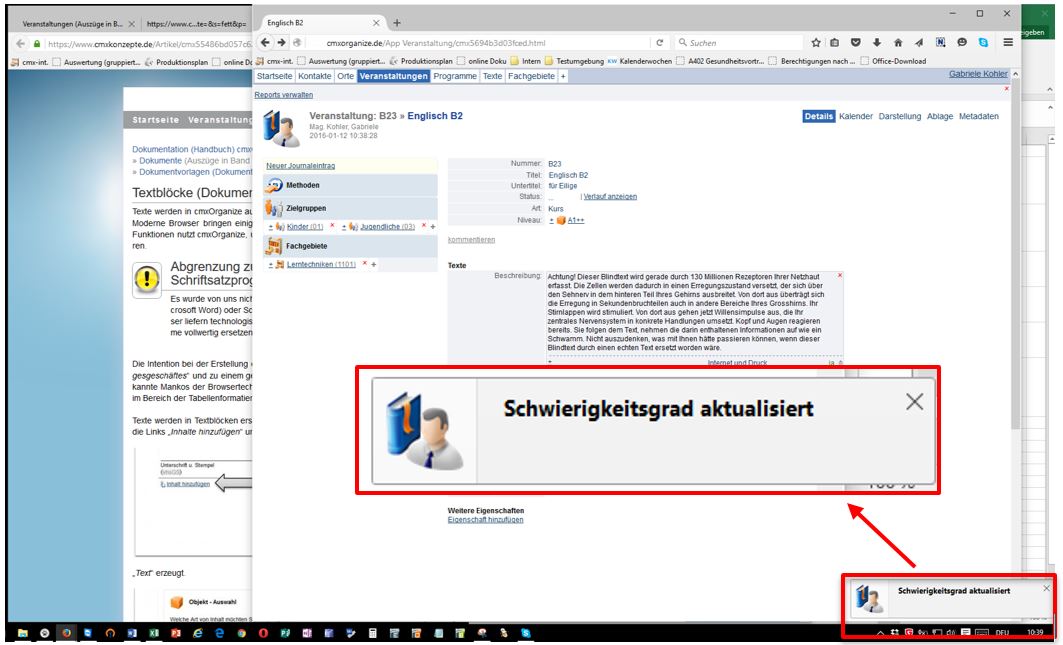This screenshot has height=645, width=1063.
Task: Add another Zielgruppe with plus sign
Action: 432,227
